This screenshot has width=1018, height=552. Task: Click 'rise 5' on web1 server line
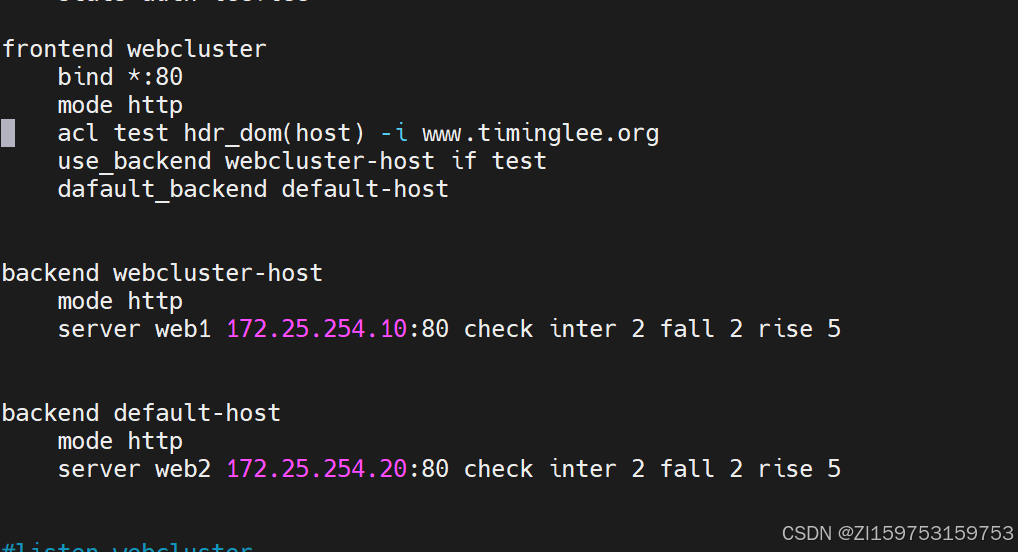[799, 329]
